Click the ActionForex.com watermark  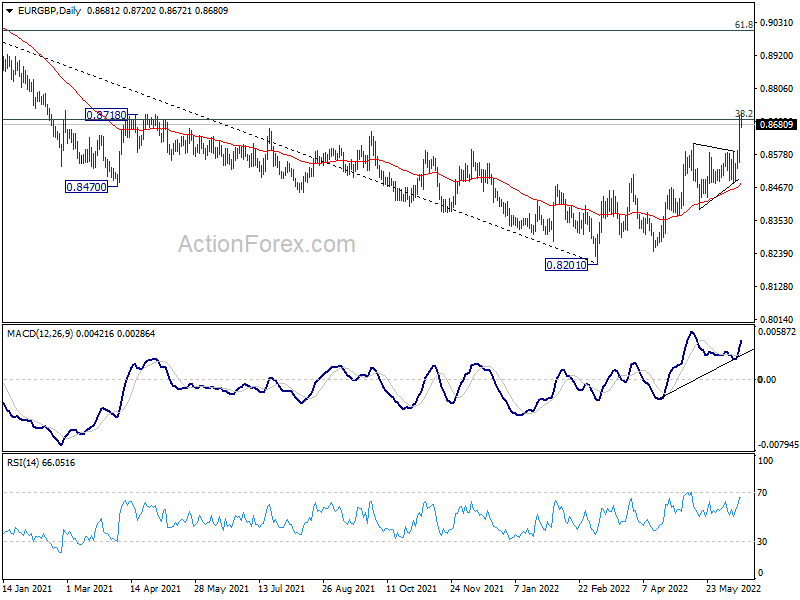(x=266, y=244)
